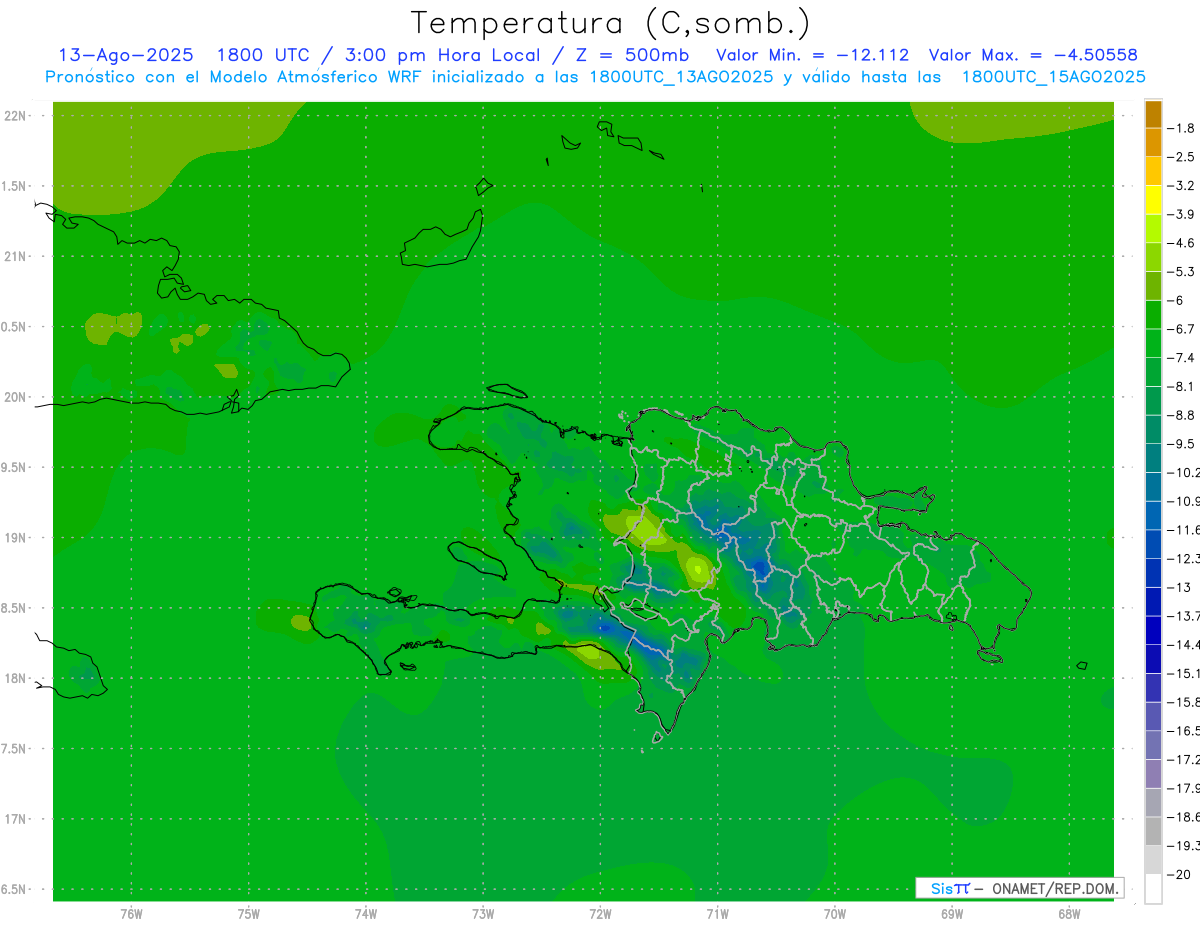This screenshot has height=927, width=1200.
Task: Pick the teal legend band between -9.5 and -10.2
Action: pos(1153,458)
